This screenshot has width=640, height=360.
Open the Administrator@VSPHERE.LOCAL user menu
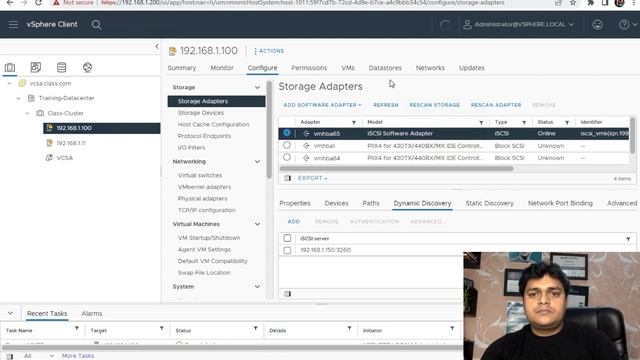pos(518,24)
